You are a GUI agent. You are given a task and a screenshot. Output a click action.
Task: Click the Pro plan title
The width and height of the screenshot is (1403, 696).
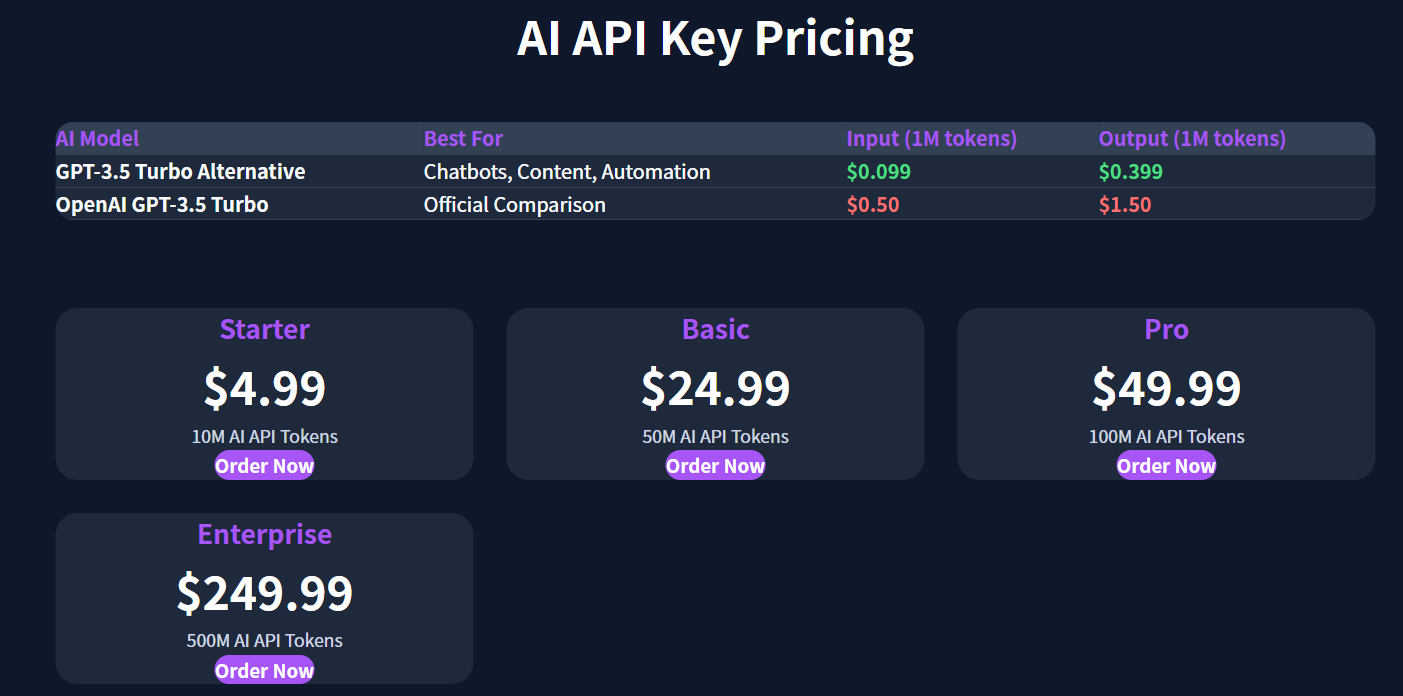click(x=1166, y=330)
